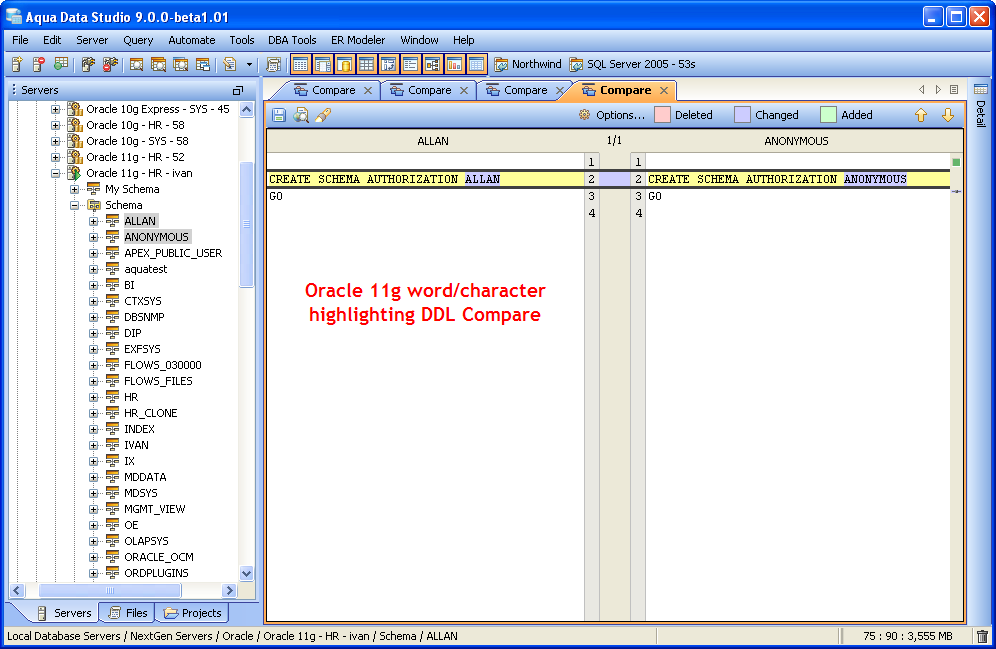This screenshot has width=996, height=649.
Task: Click the Options... button
Action: pyautogui.click(x=620, y=115)
